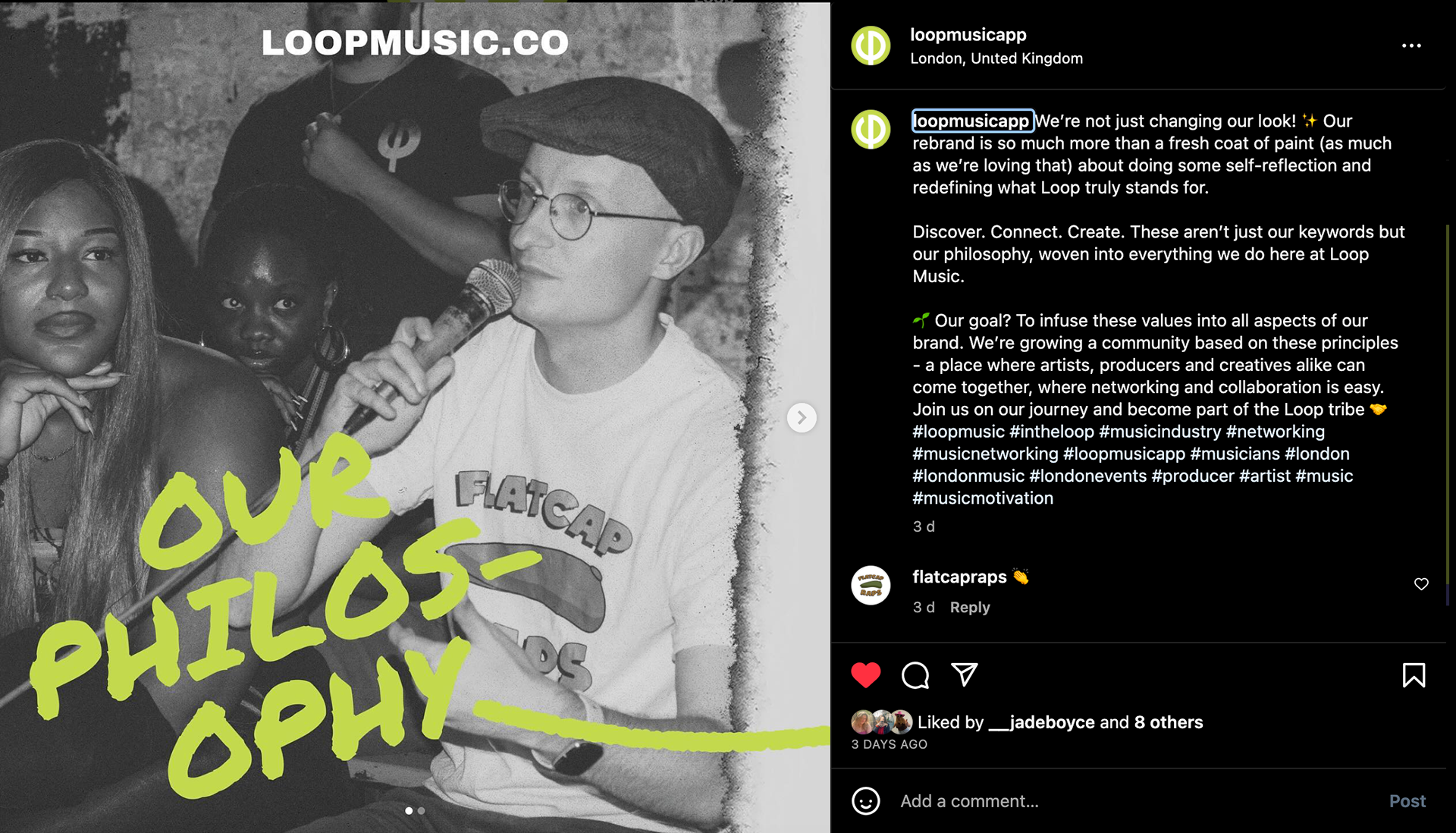The image size is (1456, 833).
Task: Advance carousel with next arrow
Action: (x=802, y=417)
